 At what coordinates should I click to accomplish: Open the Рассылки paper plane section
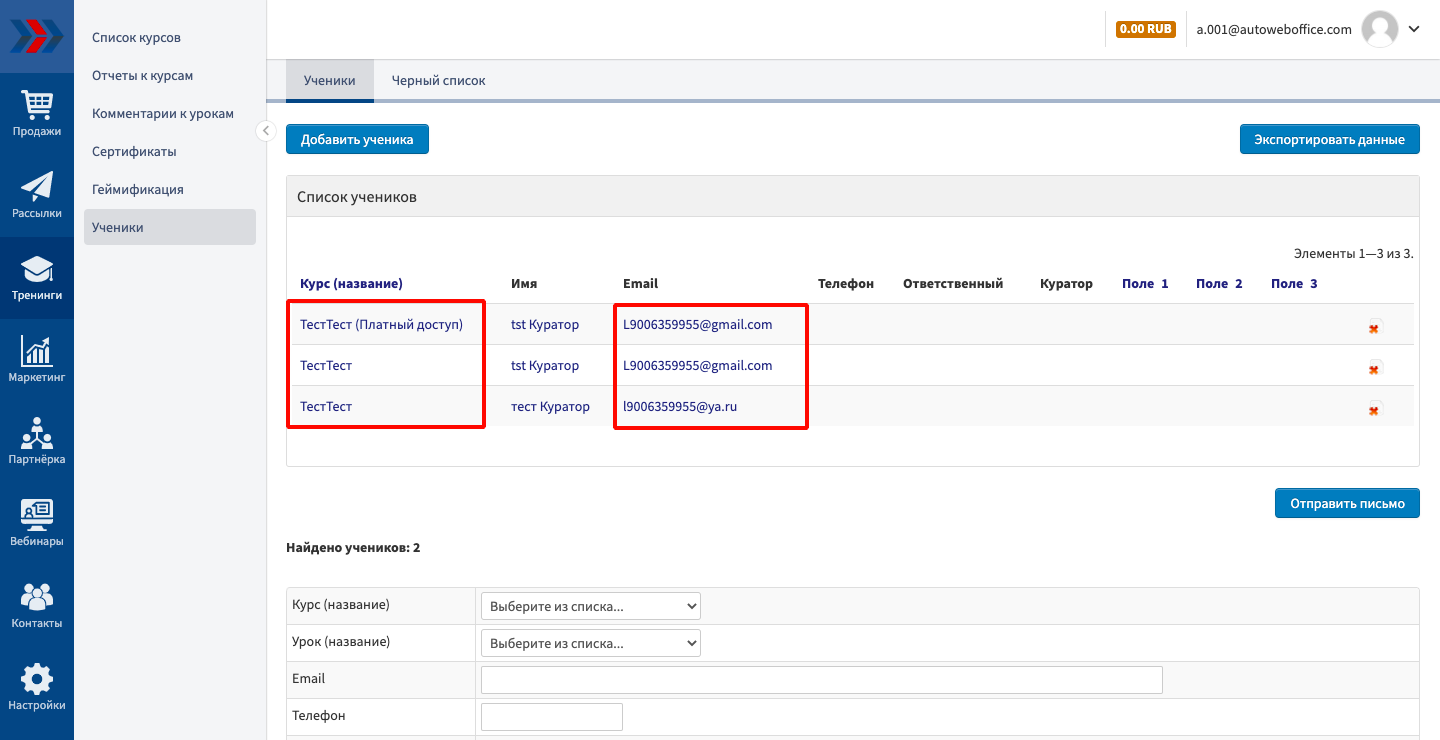pyautogui.click(x=37, y=195)
